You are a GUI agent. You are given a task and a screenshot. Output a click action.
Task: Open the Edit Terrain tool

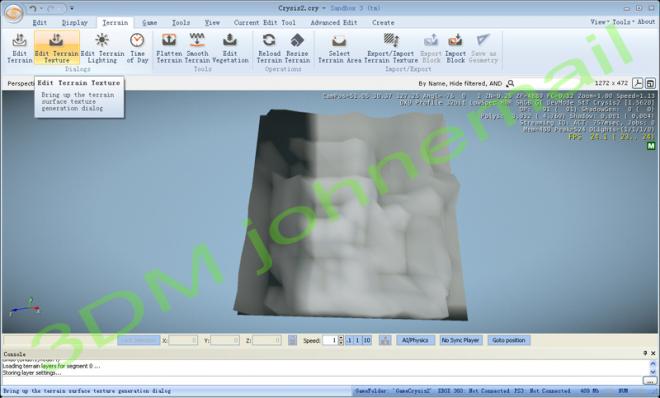pyautogui.click(x=19, y=48)
